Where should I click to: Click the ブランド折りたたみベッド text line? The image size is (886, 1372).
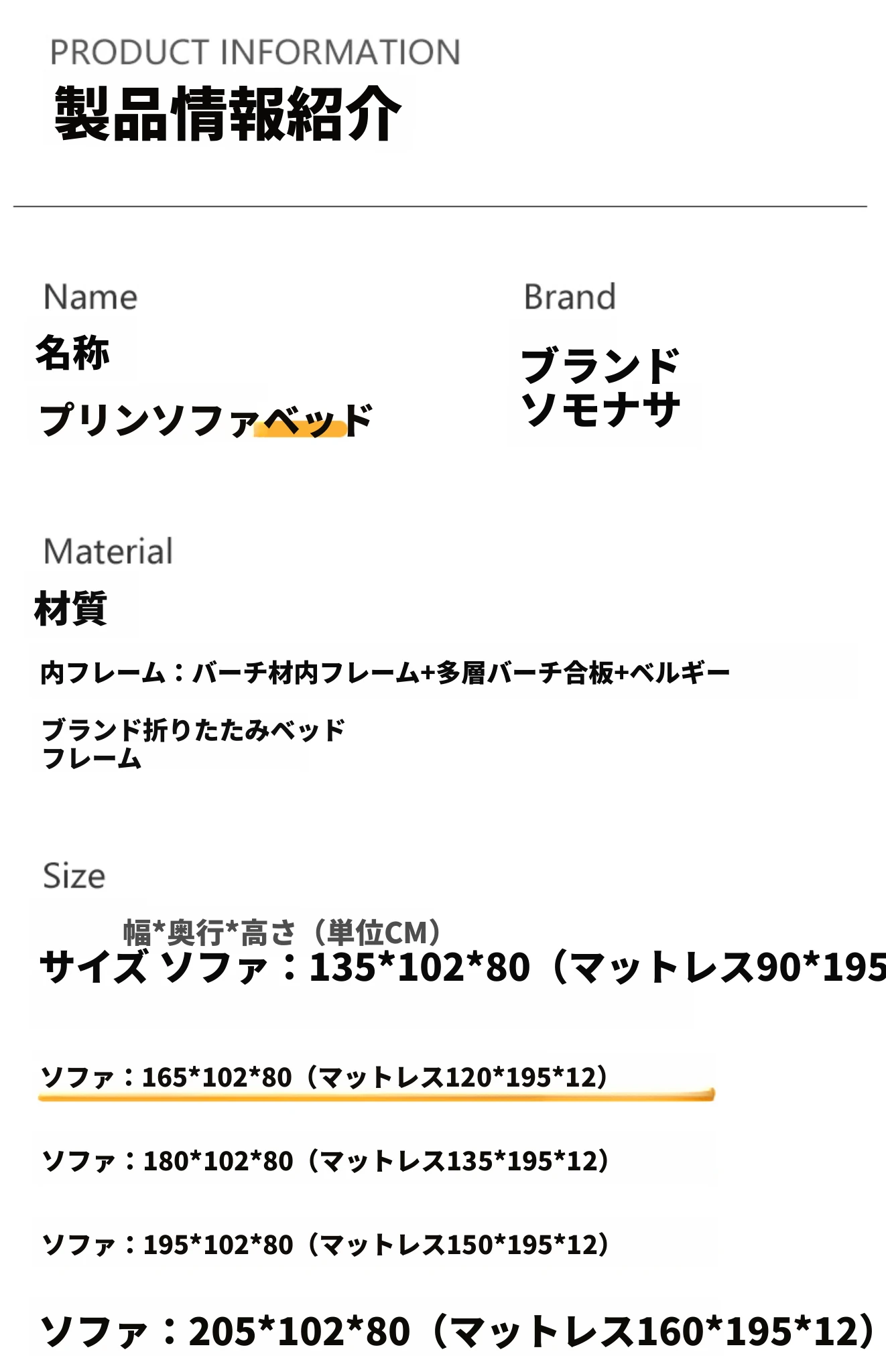[193, 730]
